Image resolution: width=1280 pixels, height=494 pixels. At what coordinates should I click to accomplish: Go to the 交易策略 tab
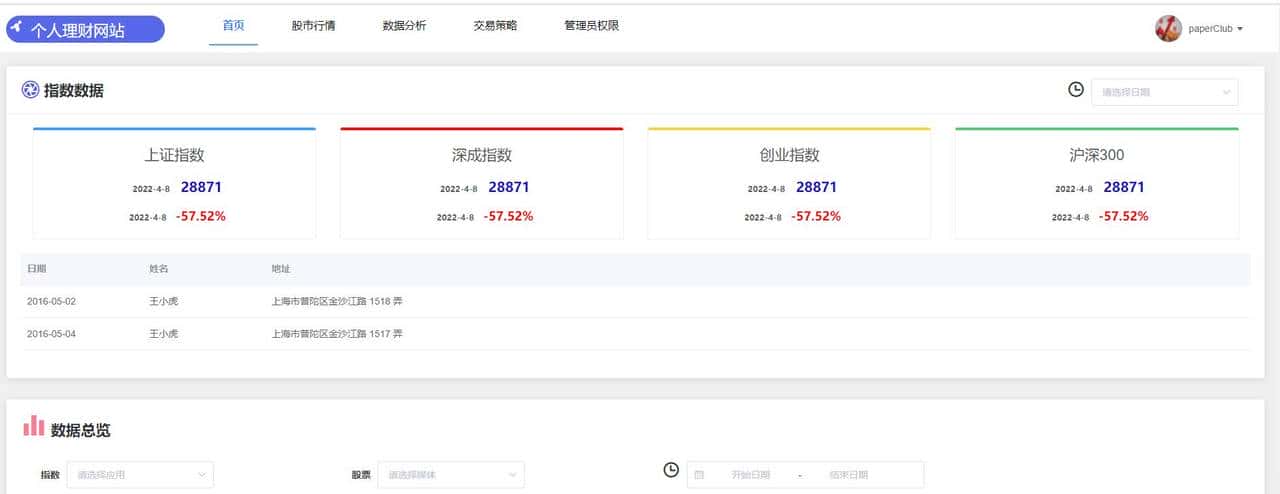495,26
